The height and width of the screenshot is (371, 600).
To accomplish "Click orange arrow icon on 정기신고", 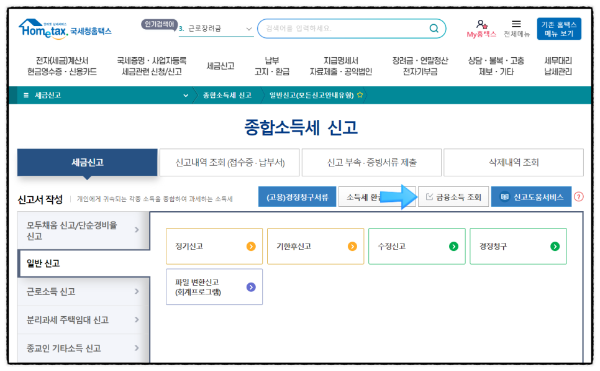I will pyautogui.click(x=251, y=246).
